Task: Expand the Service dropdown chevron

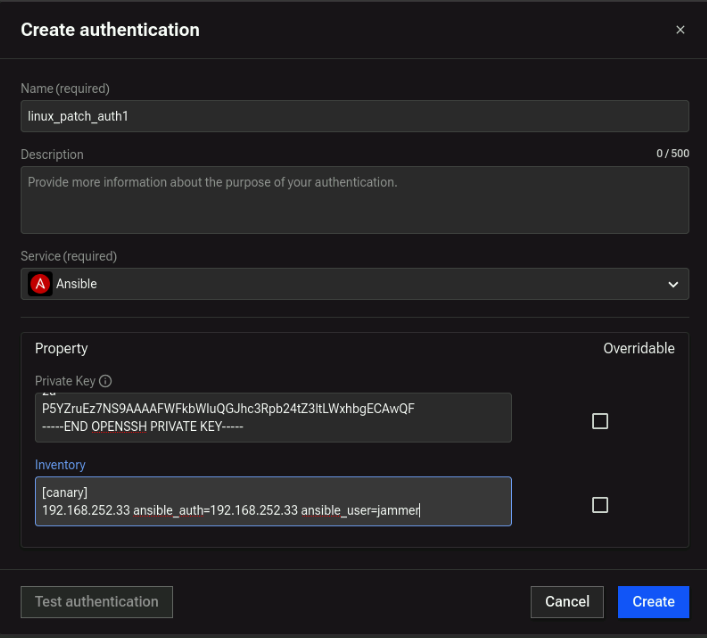Action: 673,285
